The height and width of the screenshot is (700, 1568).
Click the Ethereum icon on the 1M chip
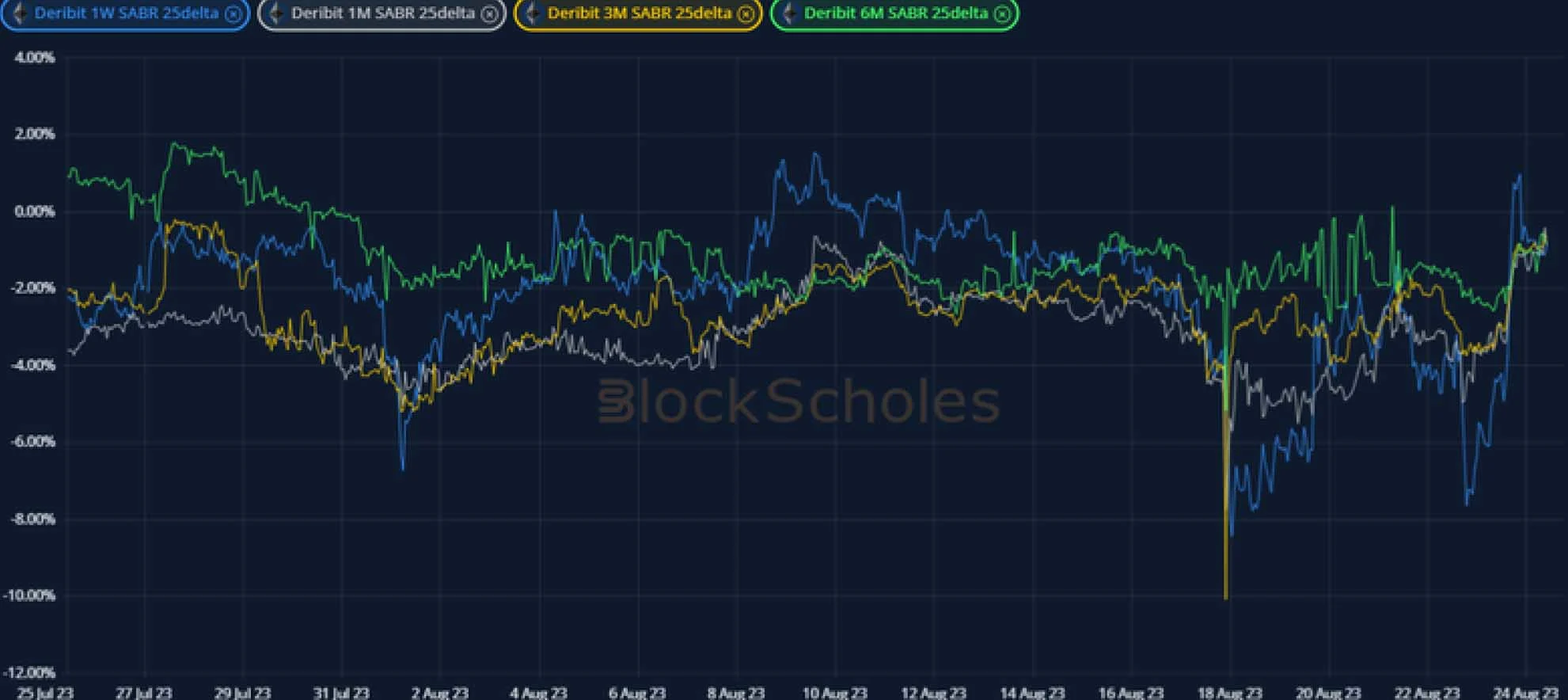276,13
